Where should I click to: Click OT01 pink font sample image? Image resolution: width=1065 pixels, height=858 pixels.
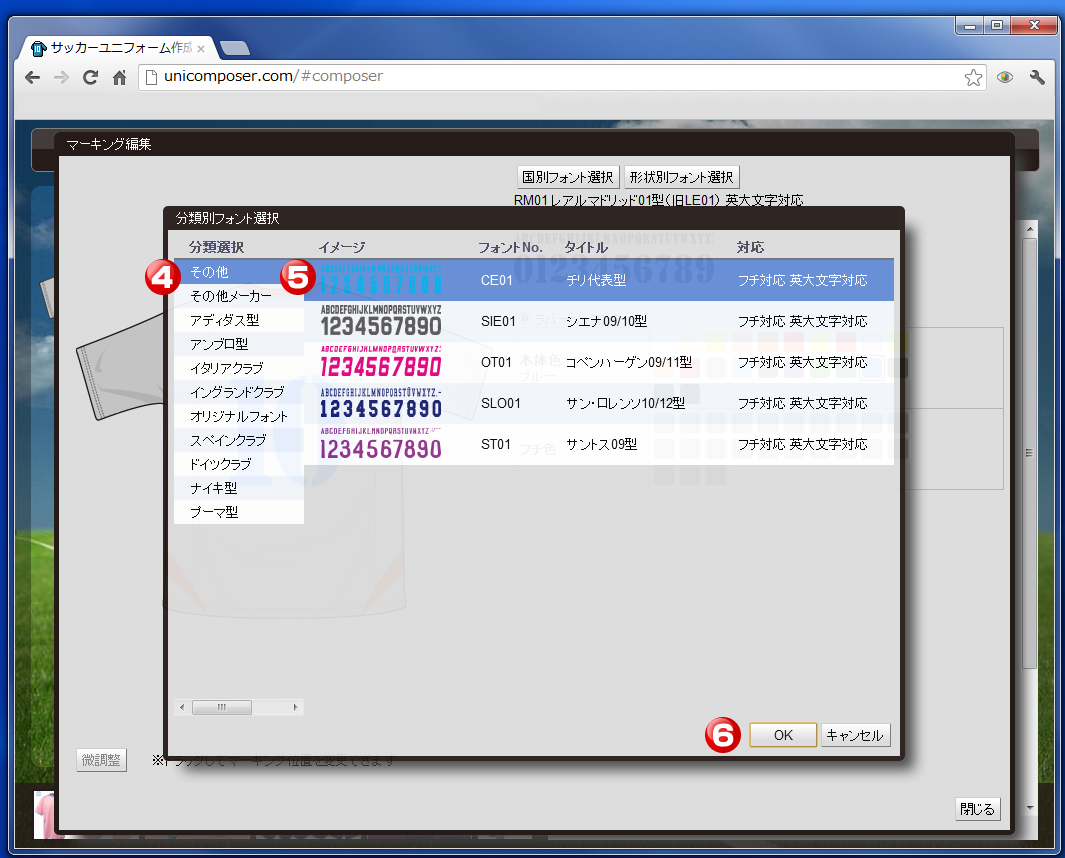(381, 361)
